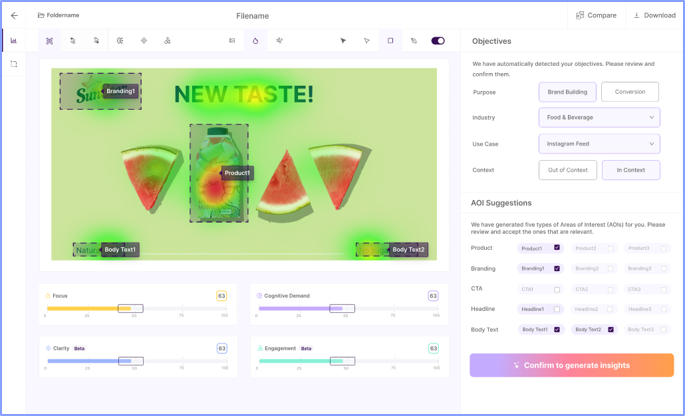Click the image view icon in toolbar
The image size is (685, 416).
(x=232, y=41)
